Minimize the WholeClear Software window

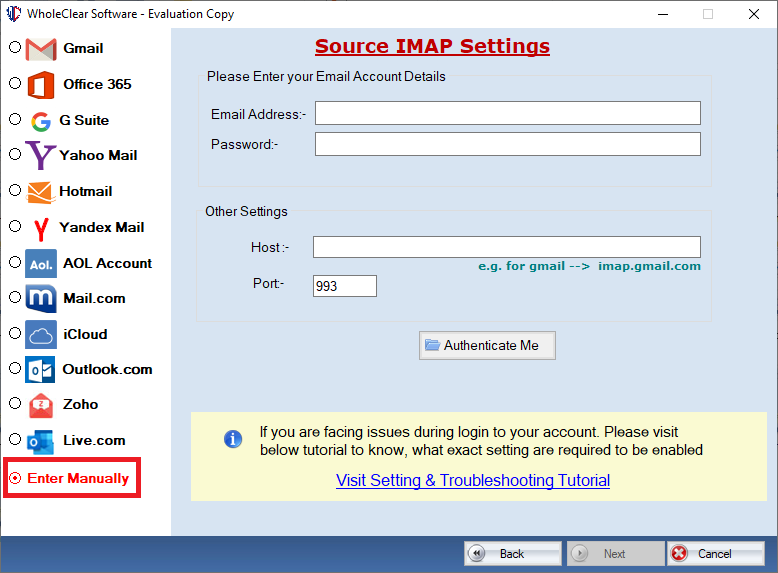coord(663,14)
